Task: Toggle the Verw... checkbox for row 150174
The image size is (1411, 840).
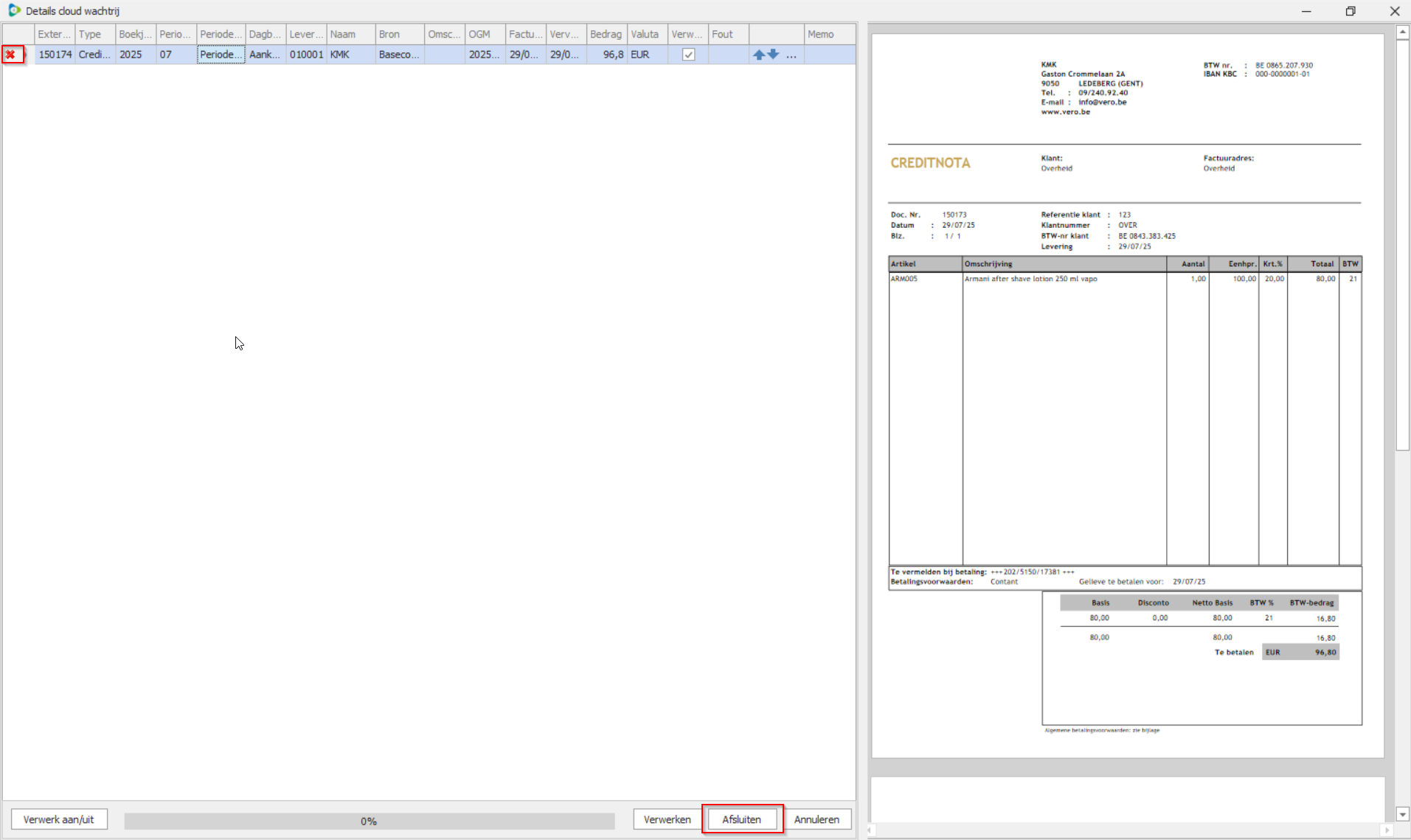Action: click(x=688, y=55)
